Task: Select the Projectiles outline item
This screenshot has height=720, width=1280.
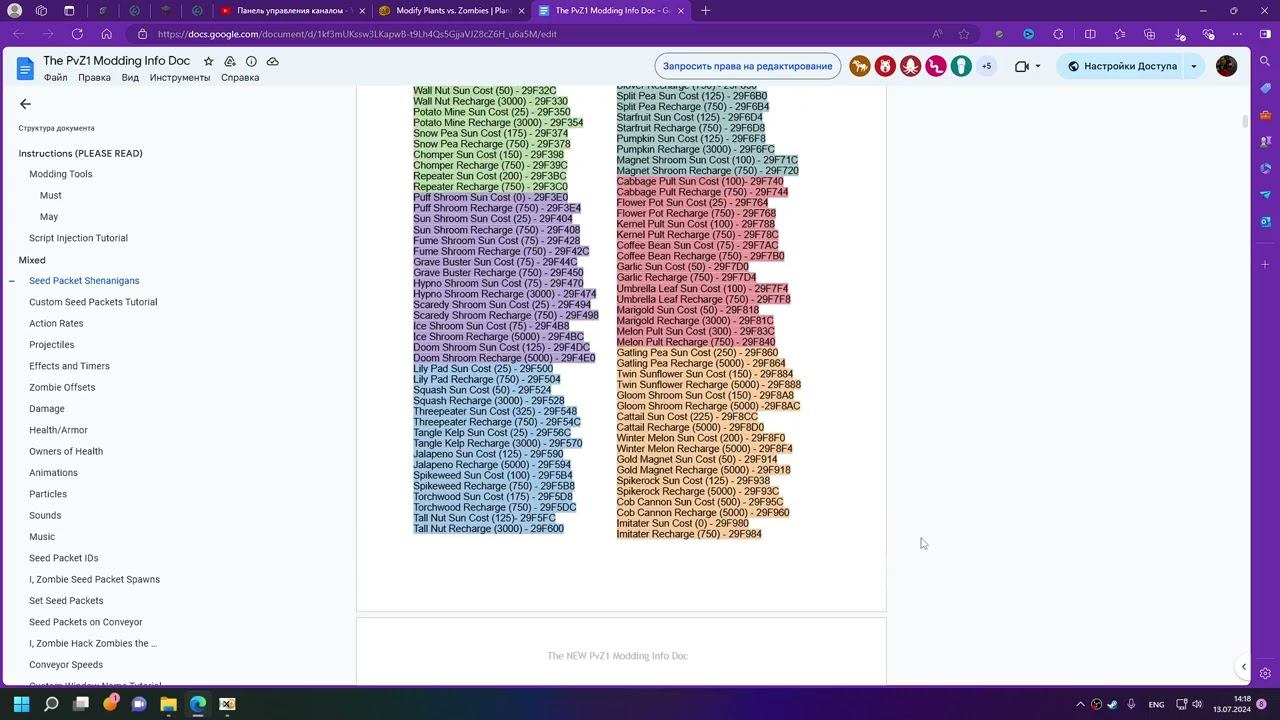Action: 52,345
